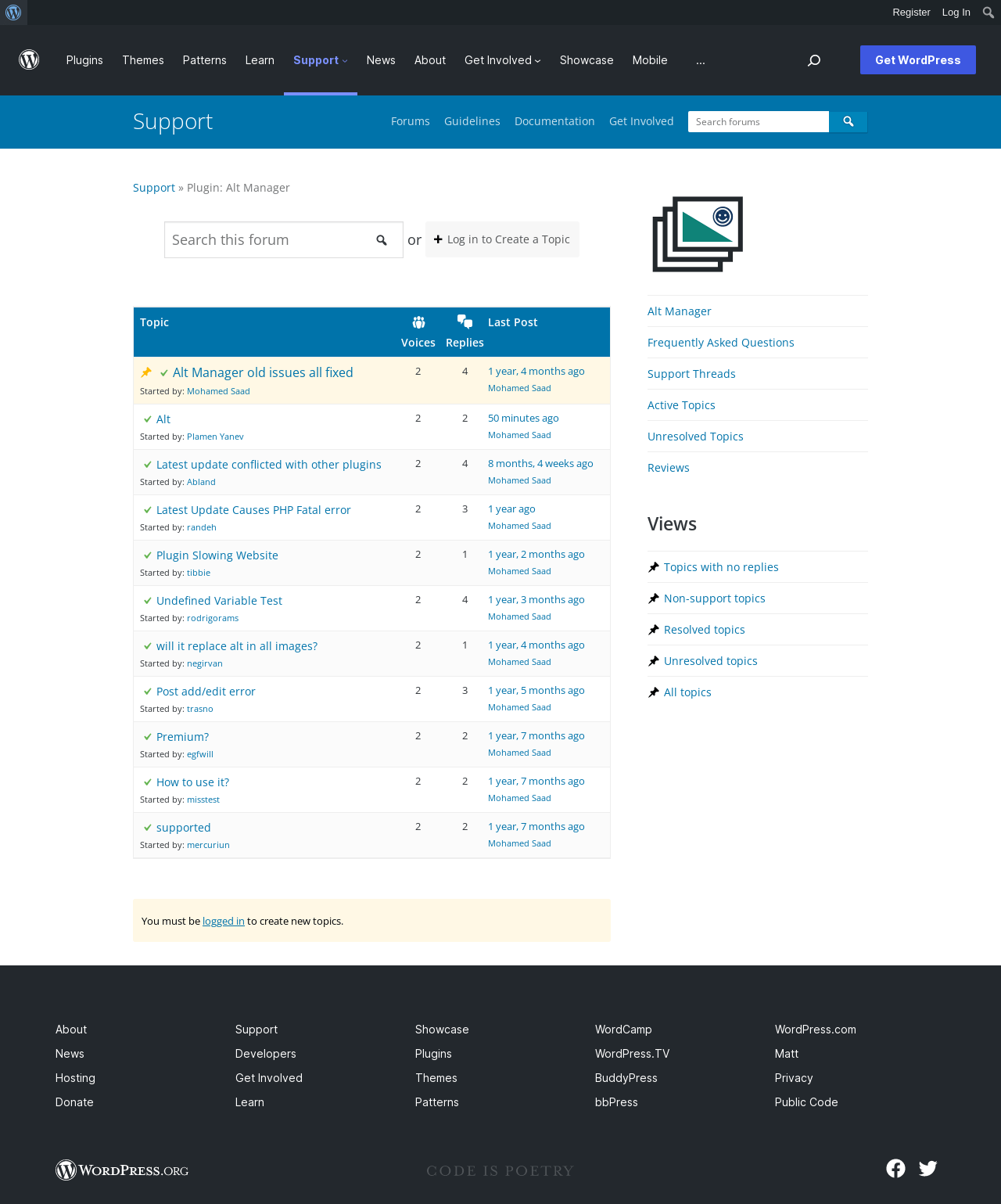The height and width of the screenshot is (1204, 1001).
Task: Click the blue search forums submit button
Action: click(849, 121)
